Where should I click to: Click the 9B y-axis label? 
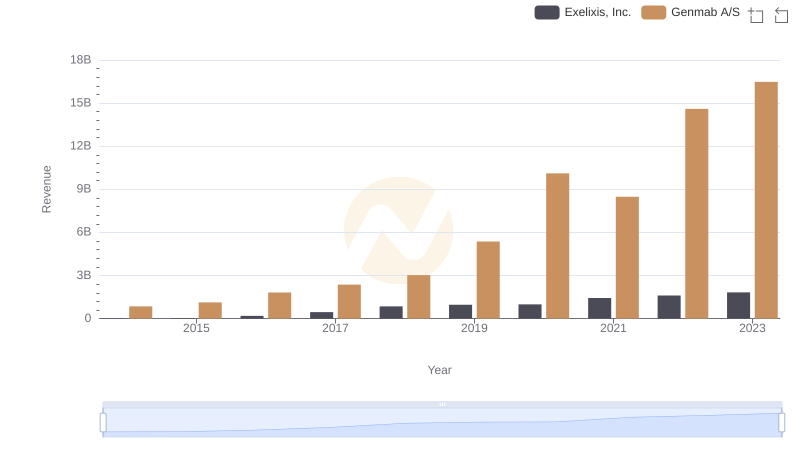tap(84, 189)
